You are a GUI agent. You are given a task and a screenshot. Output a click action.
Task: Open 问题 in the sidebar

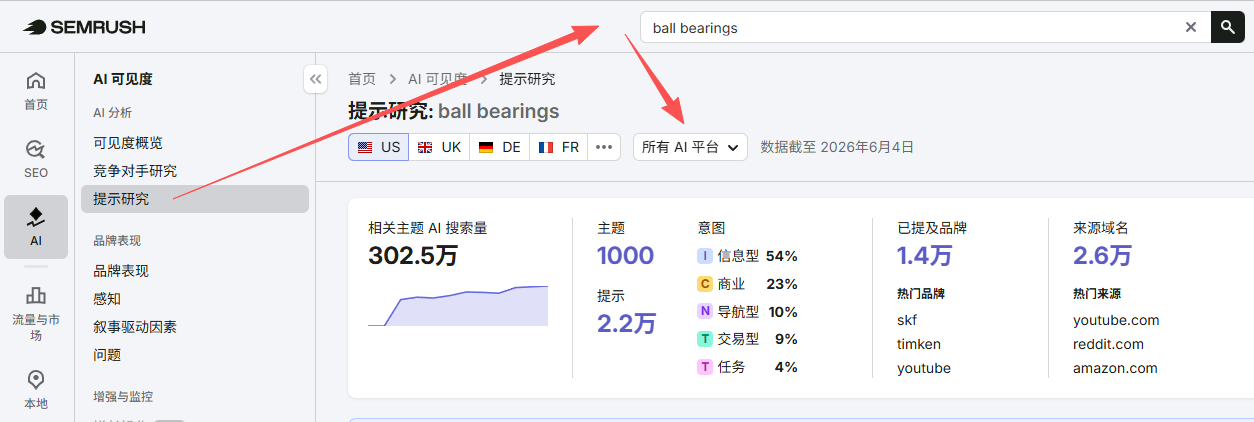107,355
